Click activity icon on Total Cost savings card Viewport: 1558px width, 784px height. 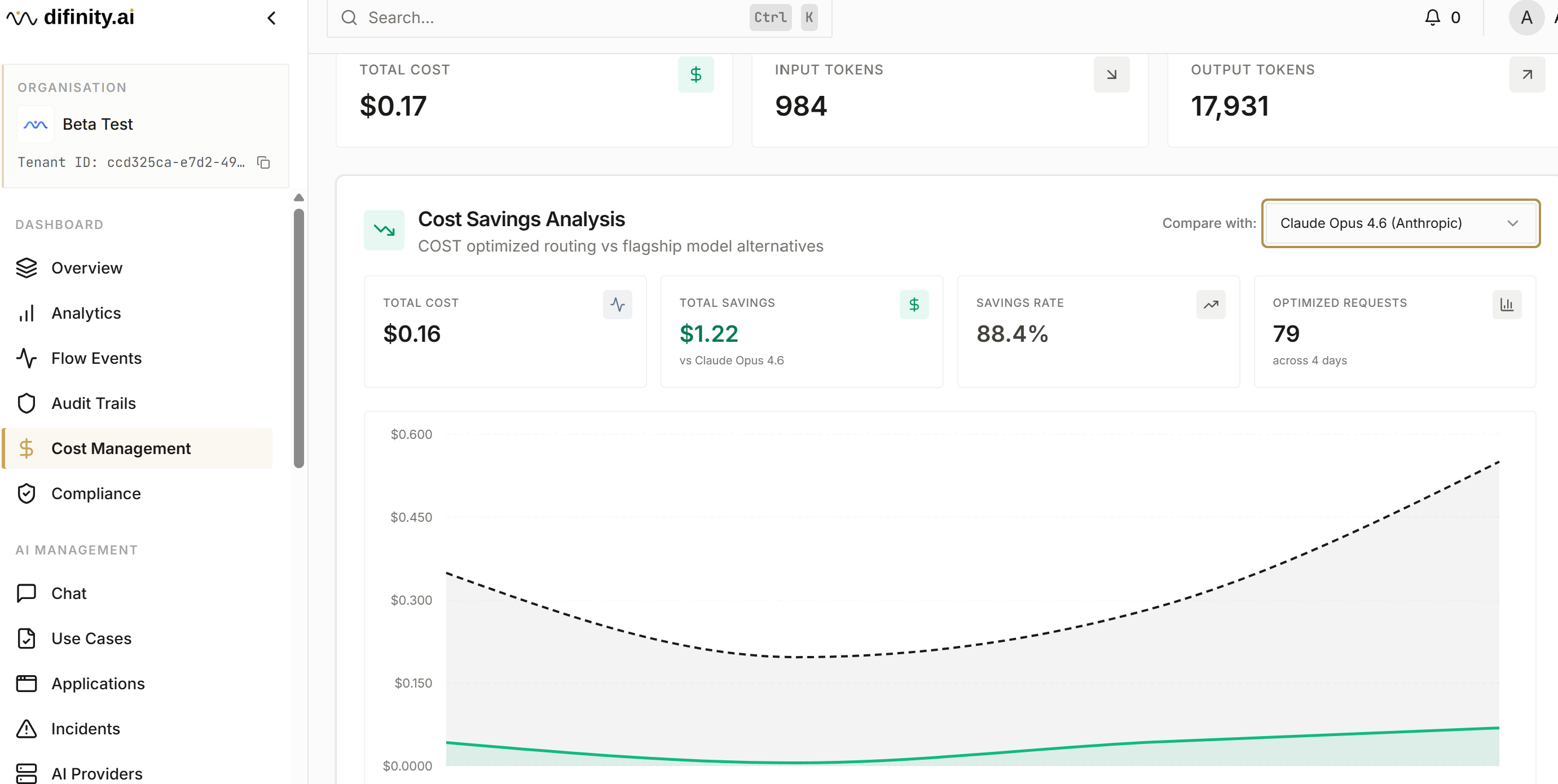(617, 304)
